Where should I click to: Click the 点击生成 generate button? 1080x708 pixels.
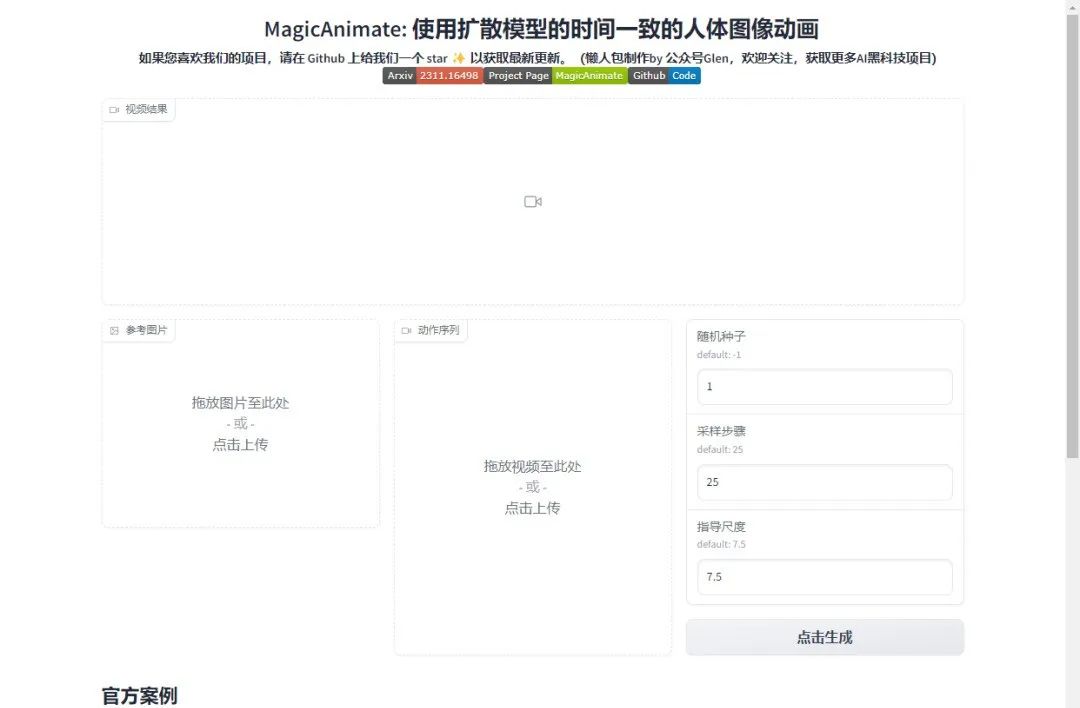click(x=824, y=637)
